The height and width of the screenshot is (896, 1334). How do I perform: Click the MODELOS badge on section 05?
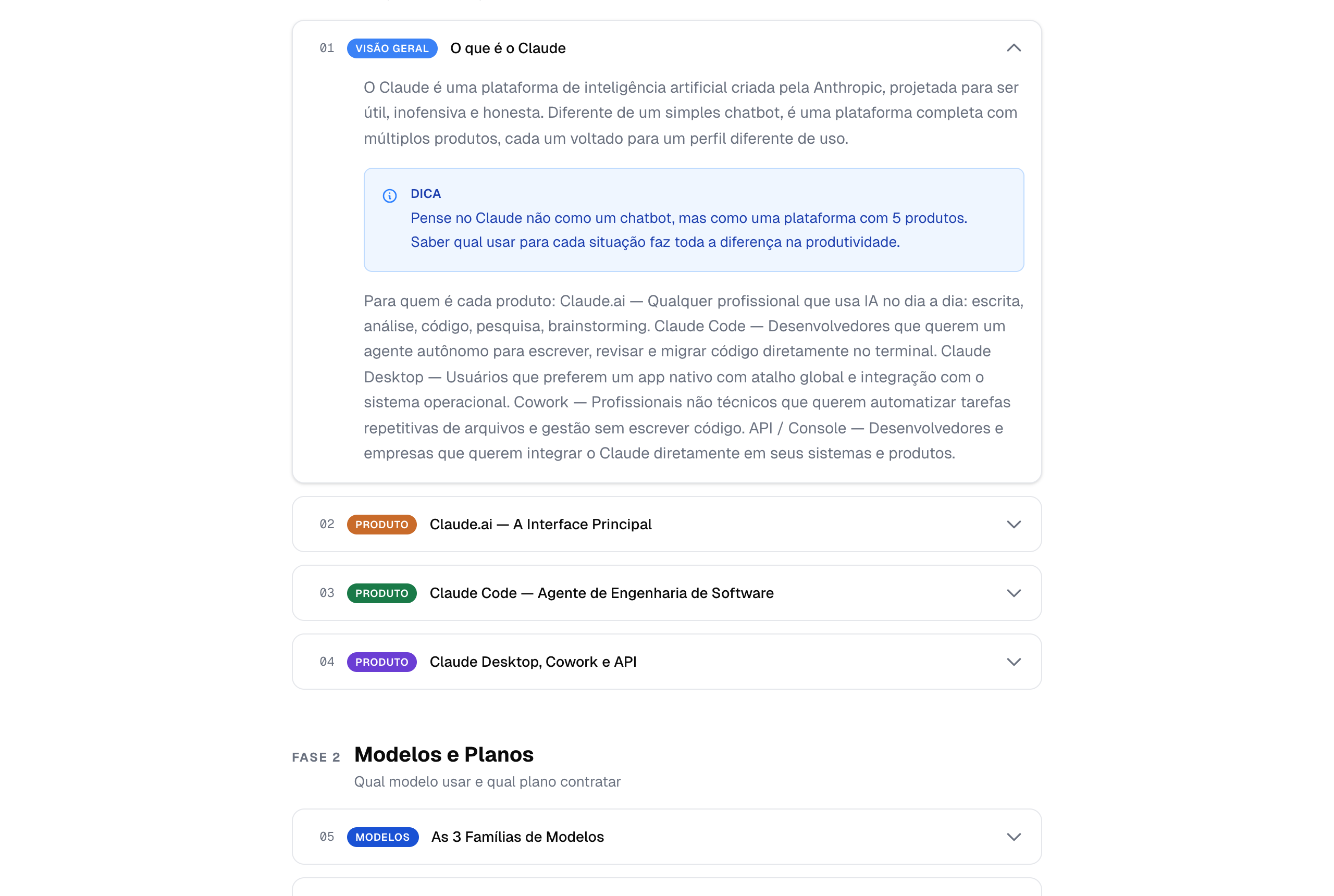tap(382, 837)
